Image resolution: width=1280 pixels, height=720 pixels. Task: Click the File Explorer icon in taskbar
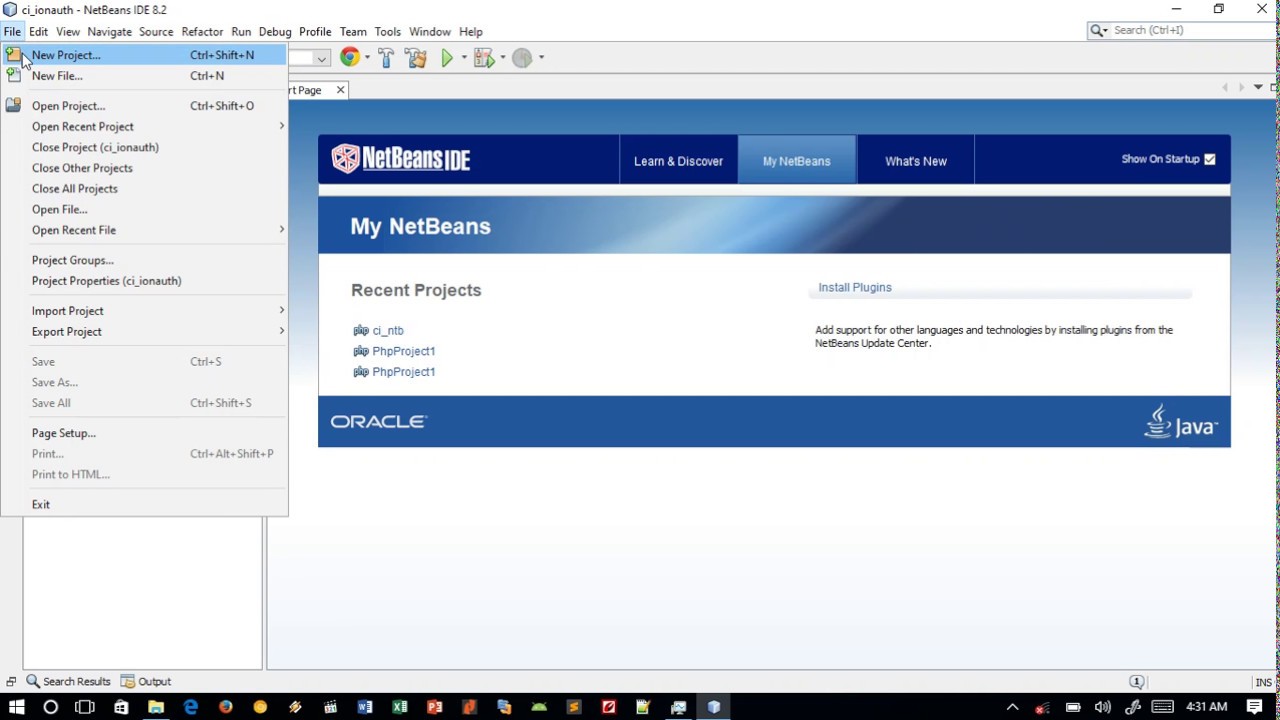[x=156, y=707]
